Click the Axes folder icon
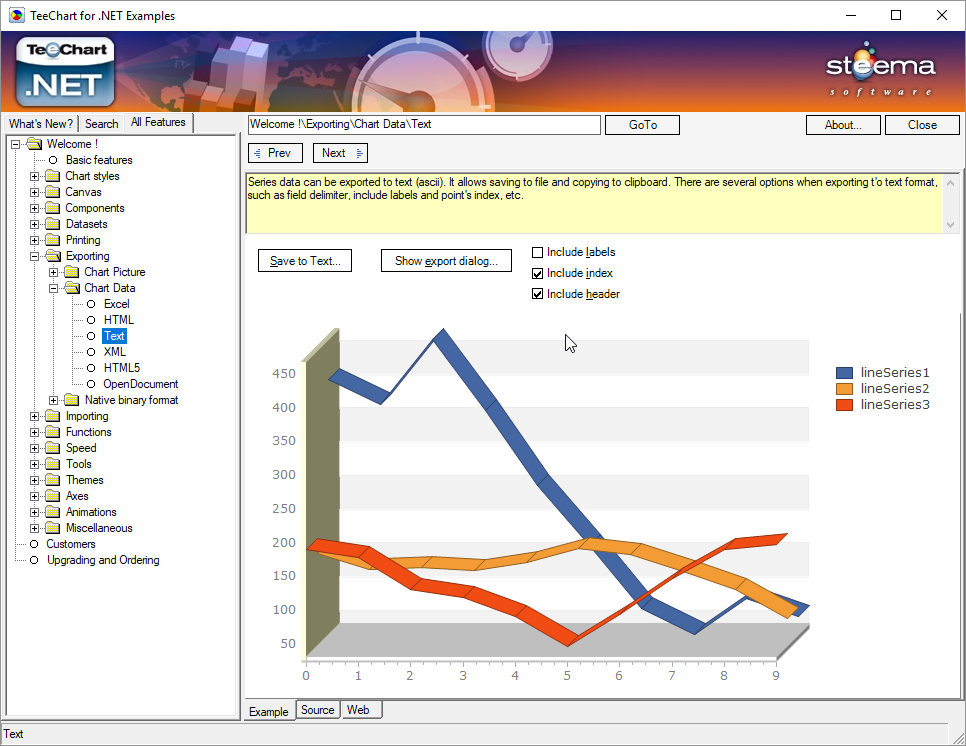The image size is (966, 746). point(52,497)
